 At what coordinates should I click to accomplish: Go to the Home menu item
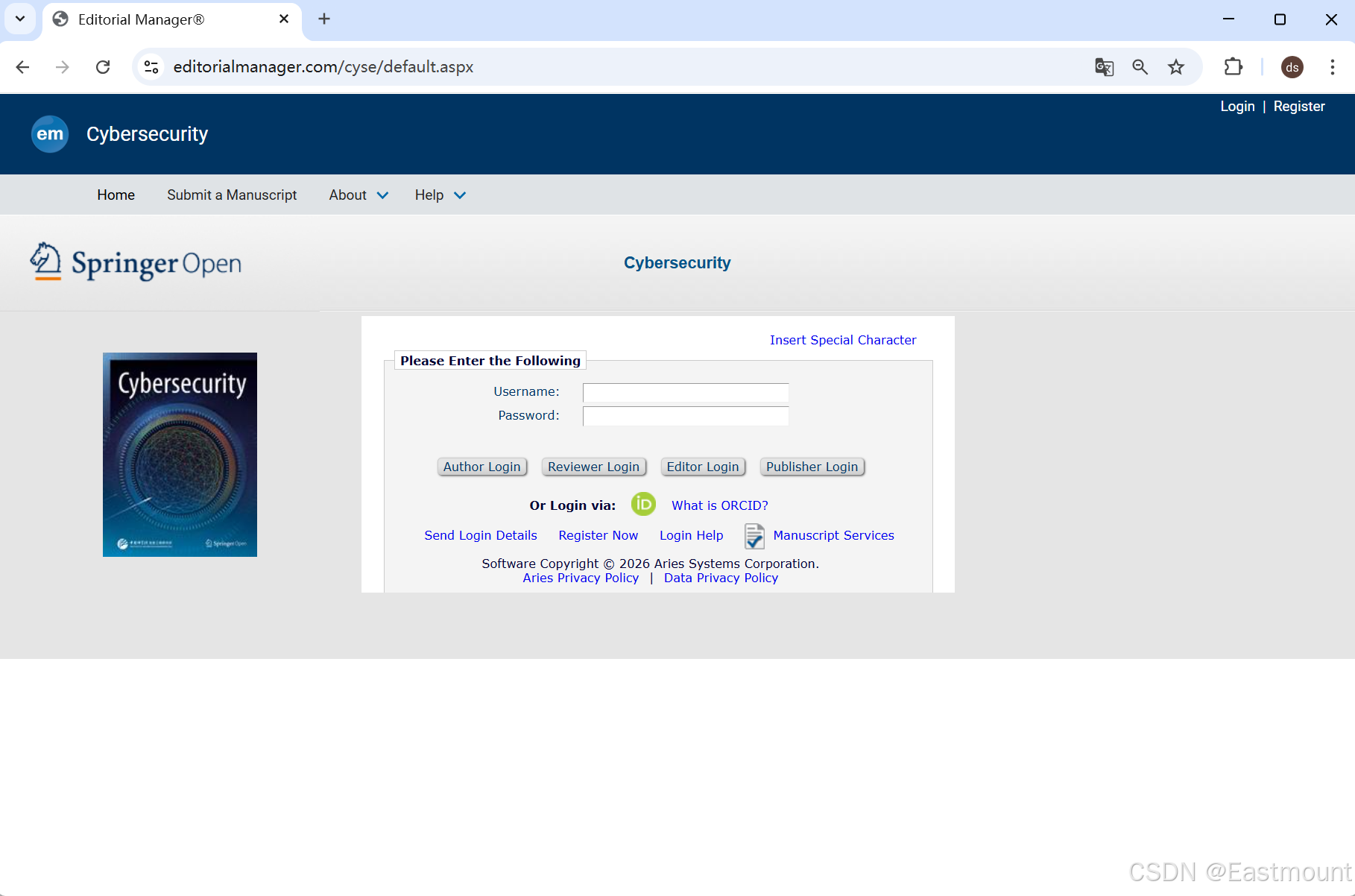[x=116, y=195]
